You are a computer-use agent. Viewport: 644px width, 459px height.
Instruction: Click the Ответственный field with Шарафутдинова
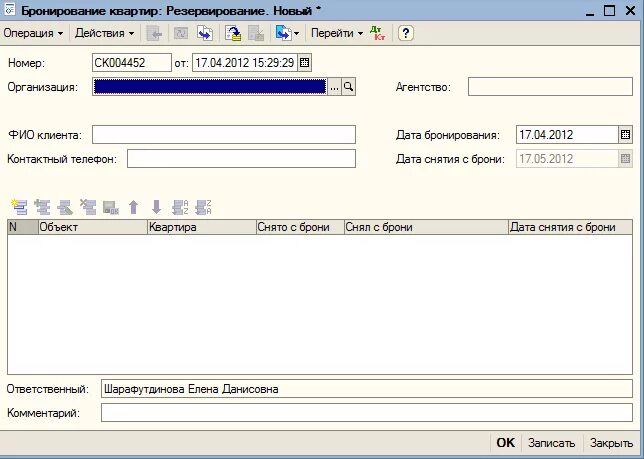(x=367, y=389)
